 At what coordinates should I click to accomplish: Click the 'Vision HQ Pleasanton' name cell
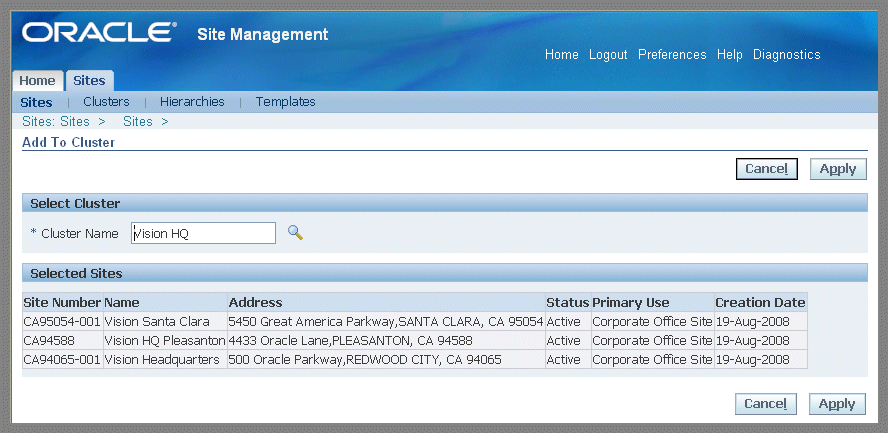[165, 341]
